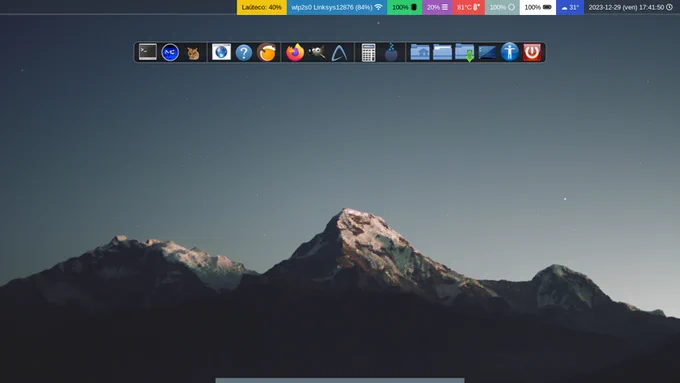The width and height of the screenshot is (680, 383).
Task: Launch the dark bubbling orb icon
Action: (391, 52)
